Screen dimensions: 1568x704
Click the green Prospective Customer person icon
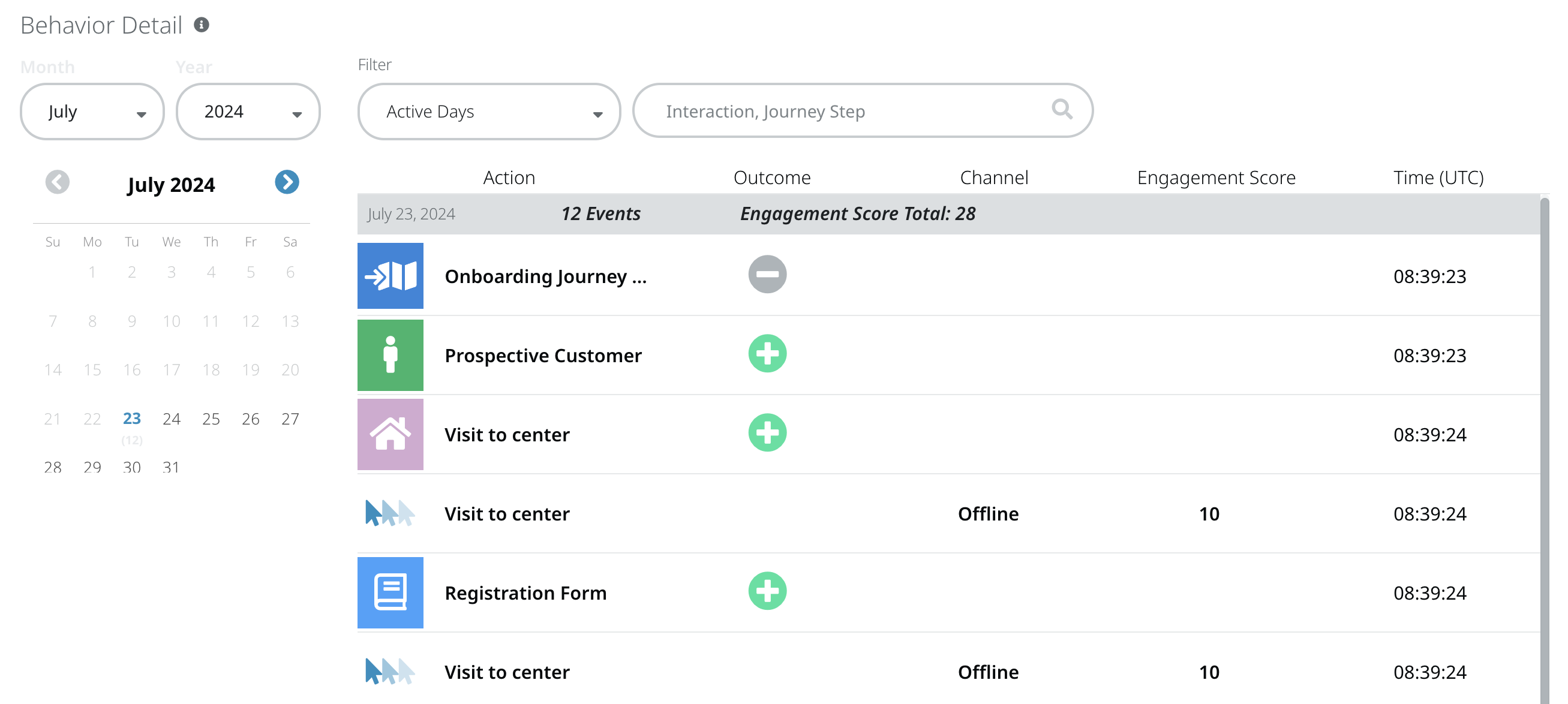tap(390, 355)
